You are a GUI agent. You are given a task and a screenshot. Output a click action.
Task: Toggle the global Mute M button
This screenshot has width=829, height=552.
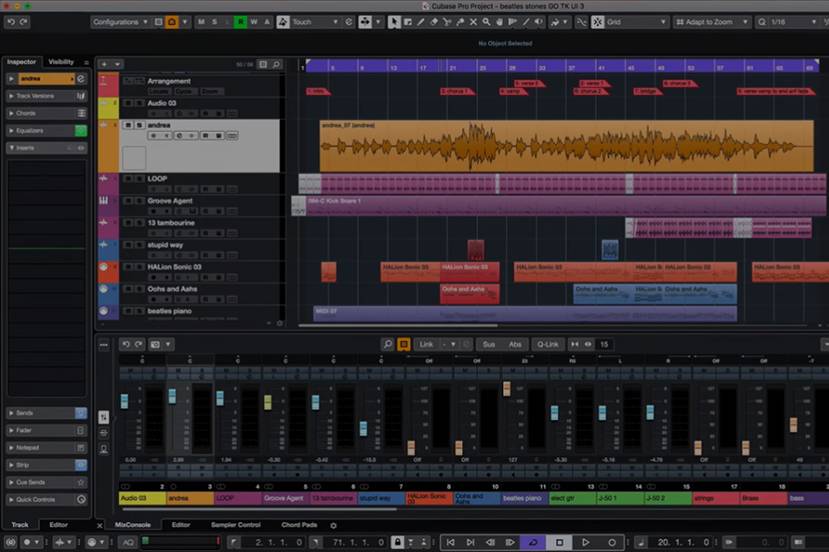coord(201,22)
